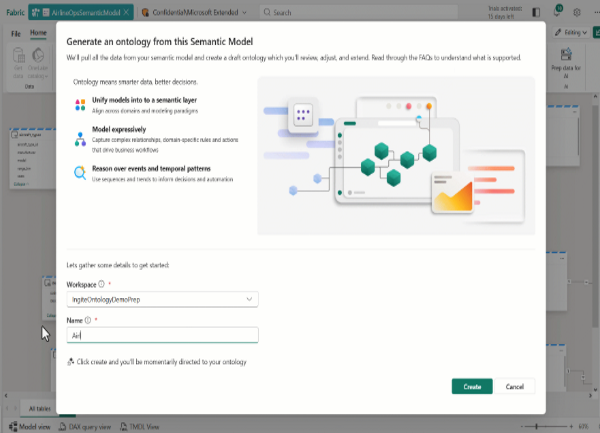Screen dimensions: 600x433
Task: Click the Model expressively icon
Action: point(80,139)
